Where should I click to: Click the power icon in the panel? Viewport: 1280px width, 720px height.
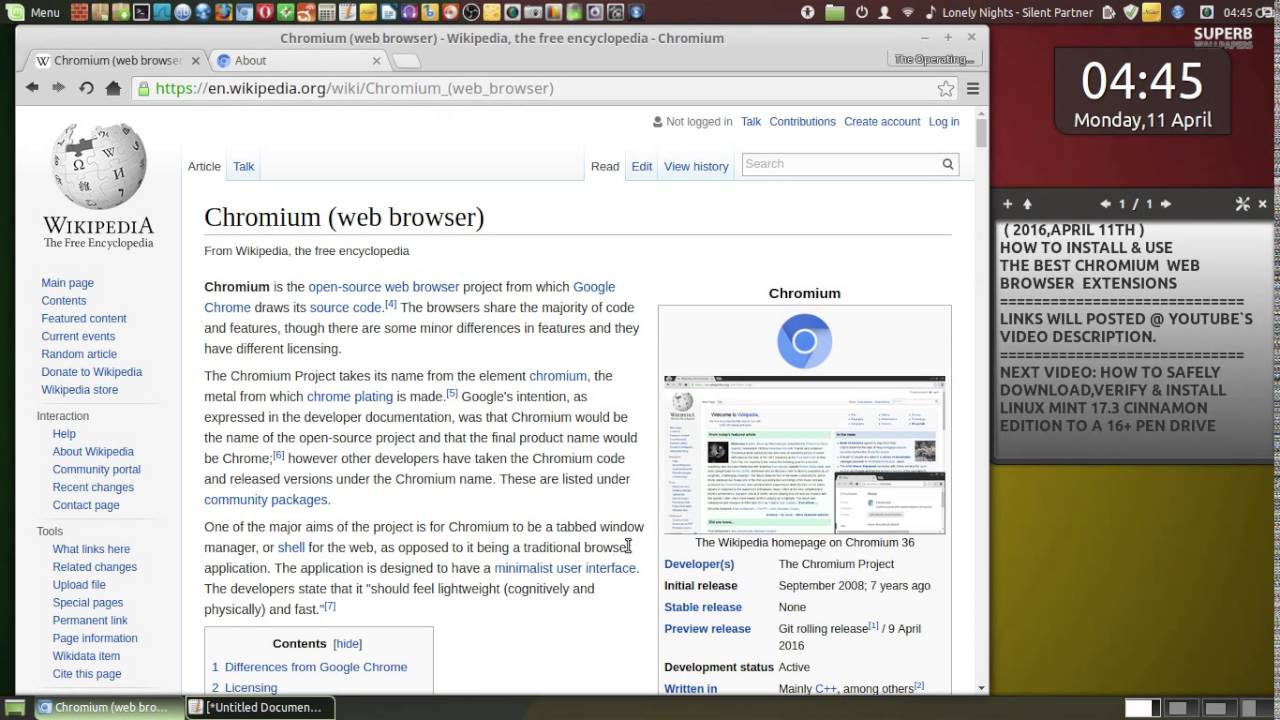pyautogui.click(x=862, y=12)
